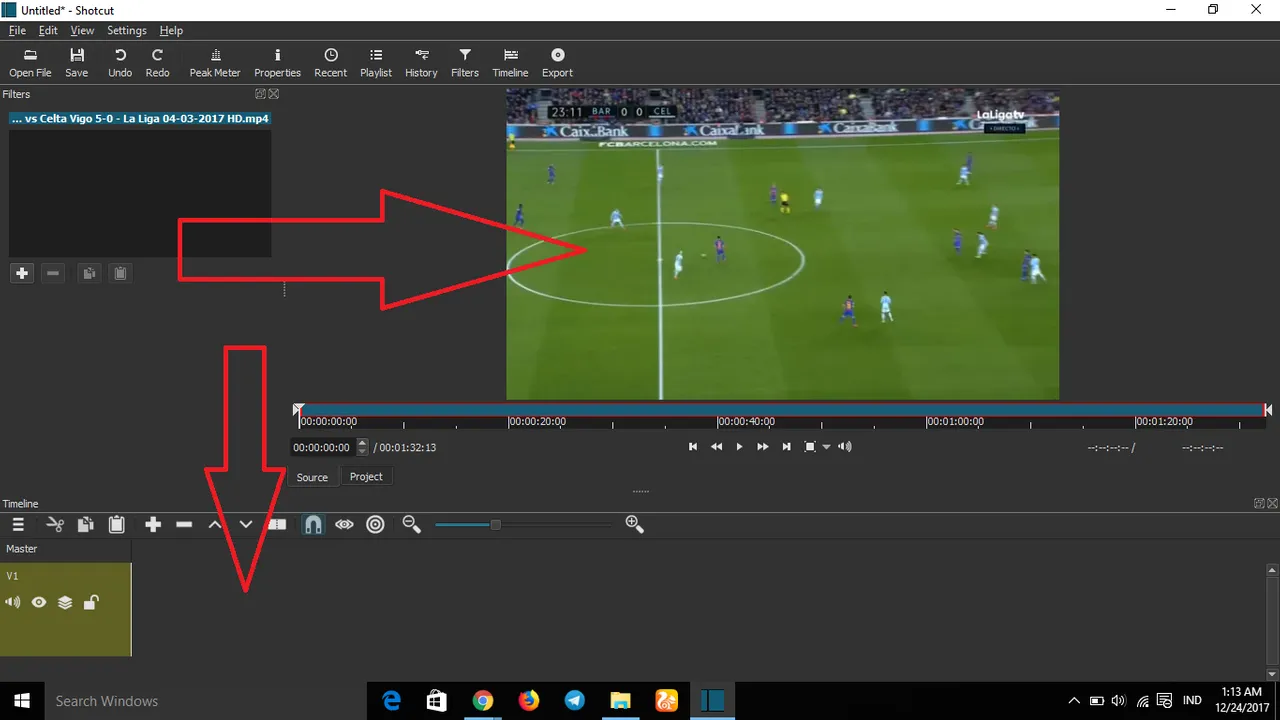Toggle ripple all tracks target icon

(375, 524)
